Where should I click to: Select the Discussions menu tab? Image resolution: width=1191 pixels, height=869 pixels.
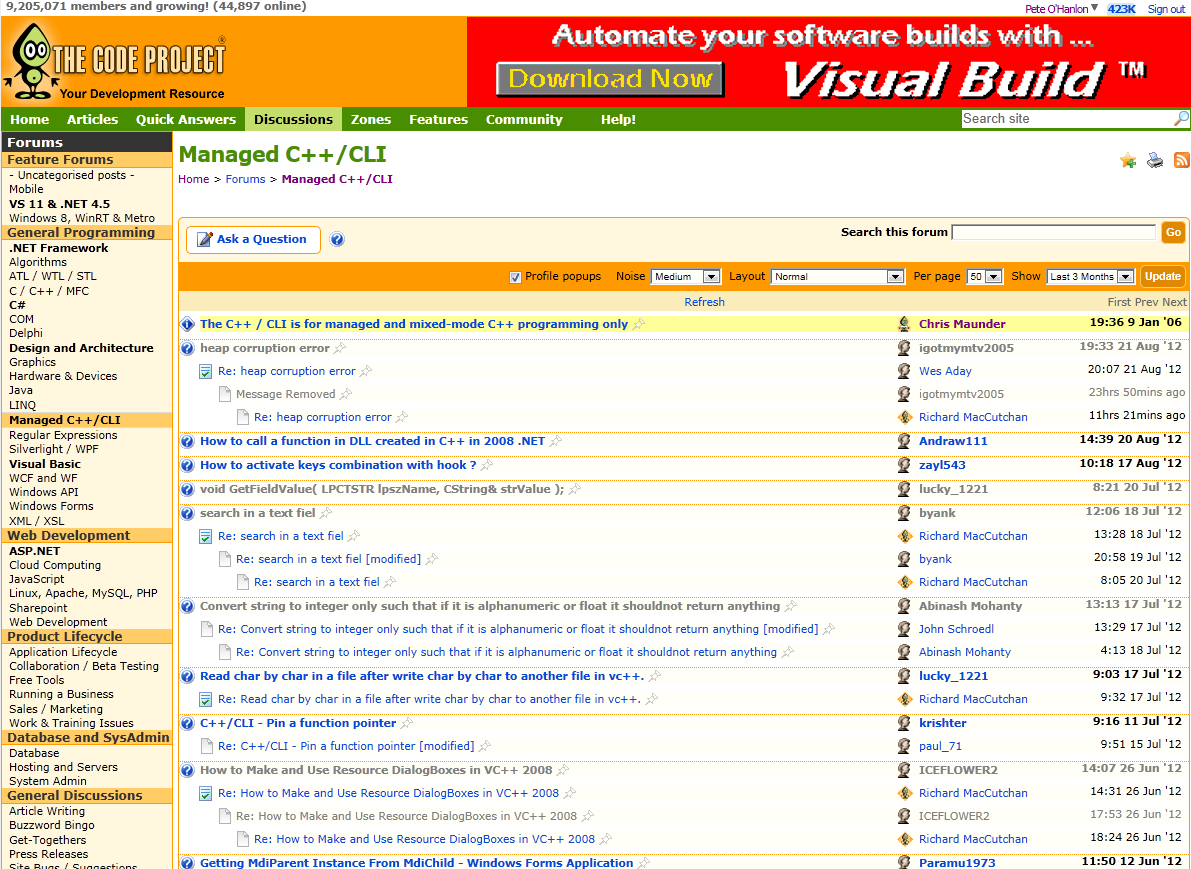pos(293,119)
